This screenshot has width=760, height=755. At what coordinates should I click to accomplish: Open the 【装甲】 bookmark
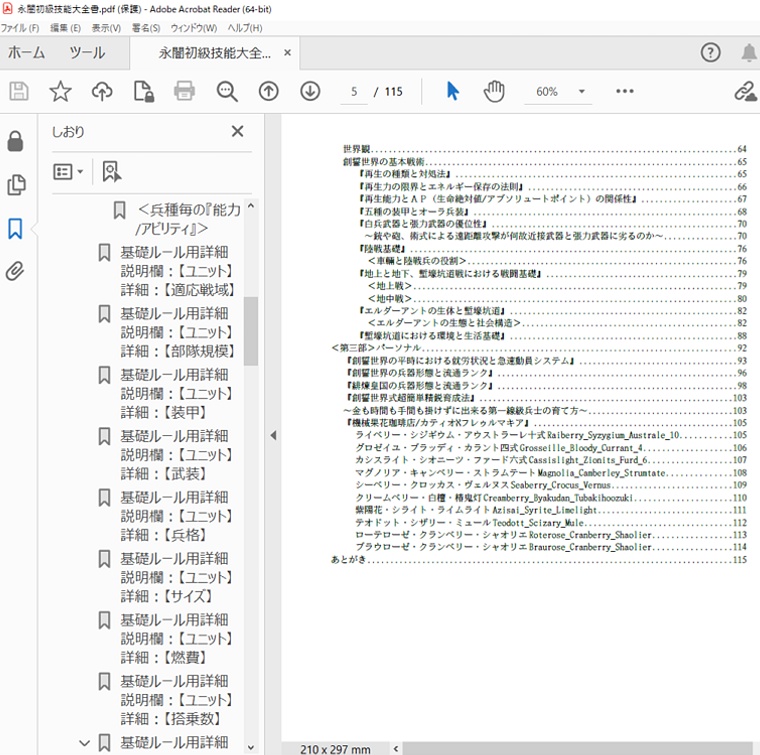(x=176, y=393)
